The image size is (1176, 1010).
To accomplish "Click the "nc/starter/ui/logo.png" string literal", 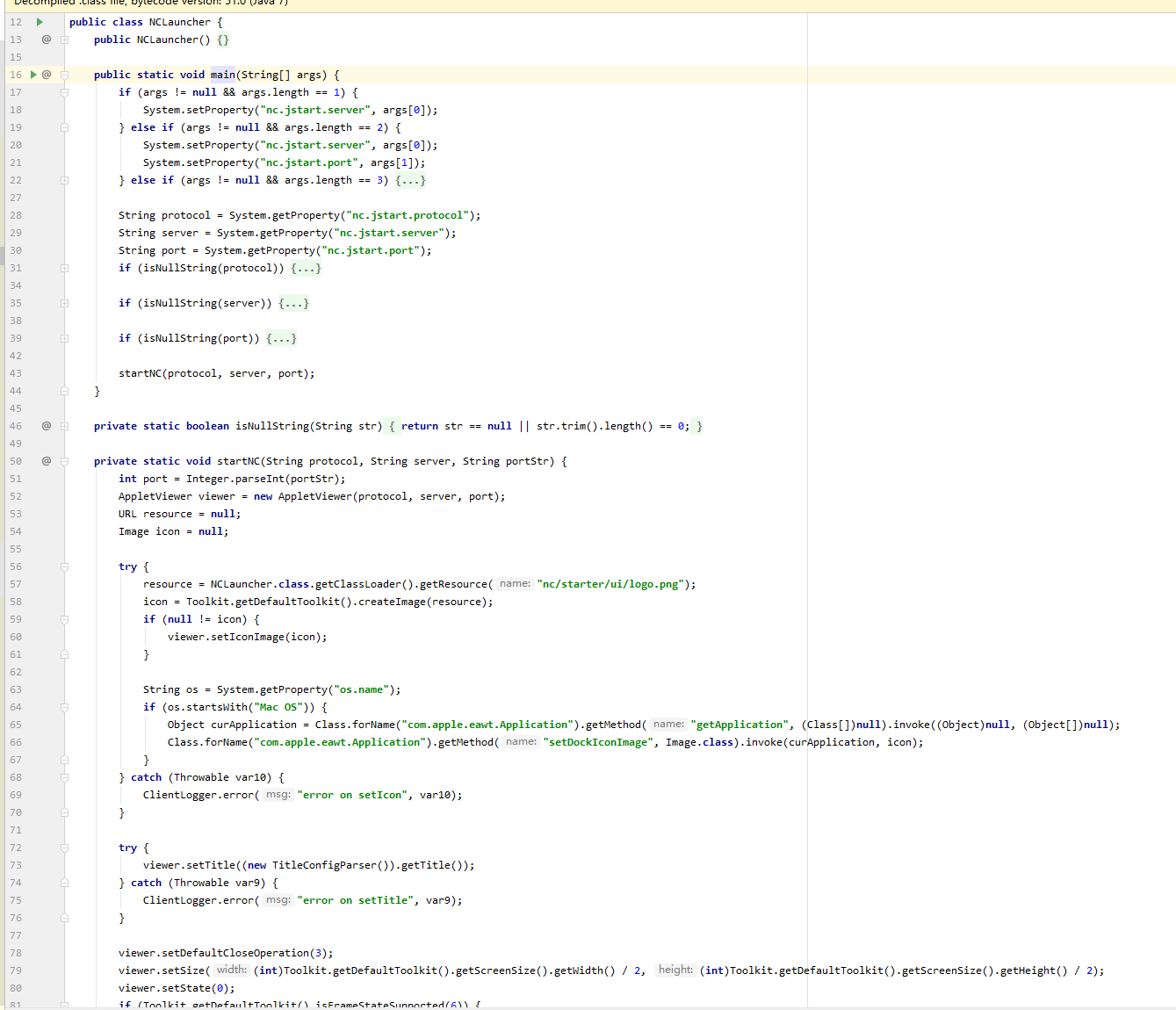I will 610,584.
